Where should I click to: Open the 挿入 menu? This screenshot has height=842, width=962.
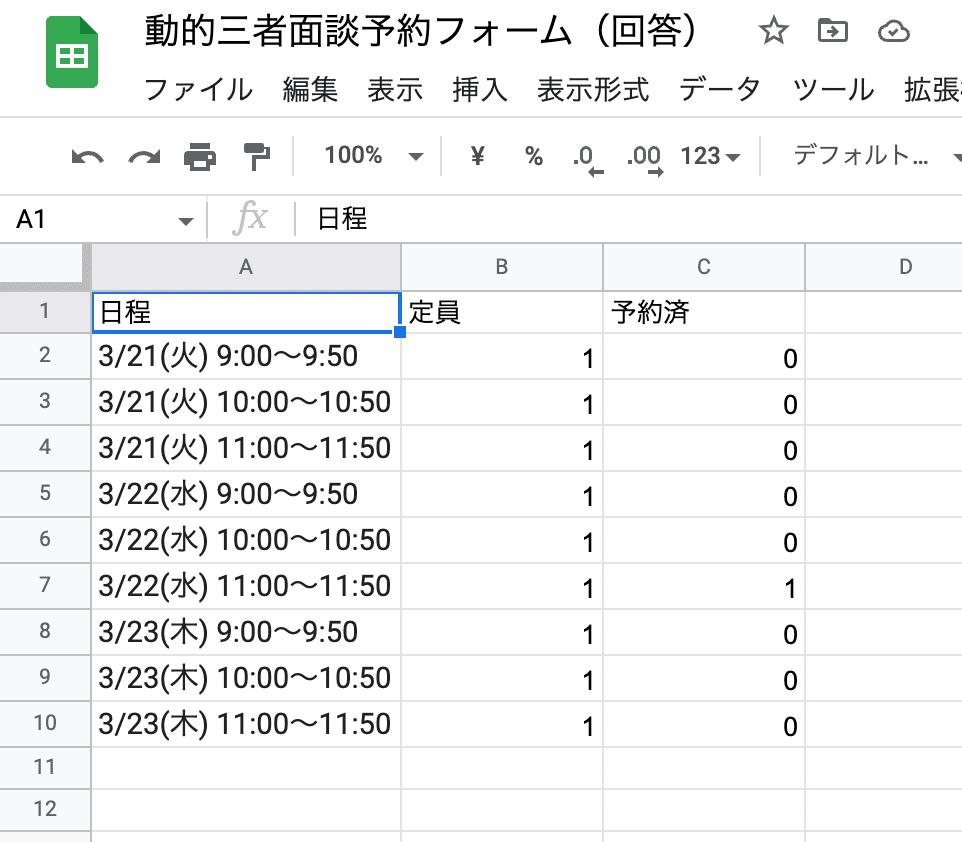coord(480,90)
